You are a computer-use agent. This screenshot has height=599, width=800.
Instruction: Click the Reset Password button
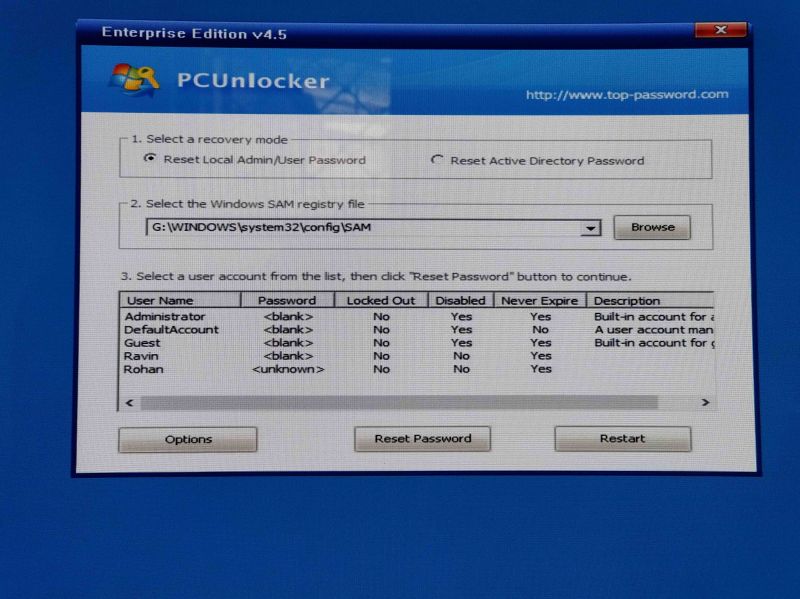click(422, 439)
